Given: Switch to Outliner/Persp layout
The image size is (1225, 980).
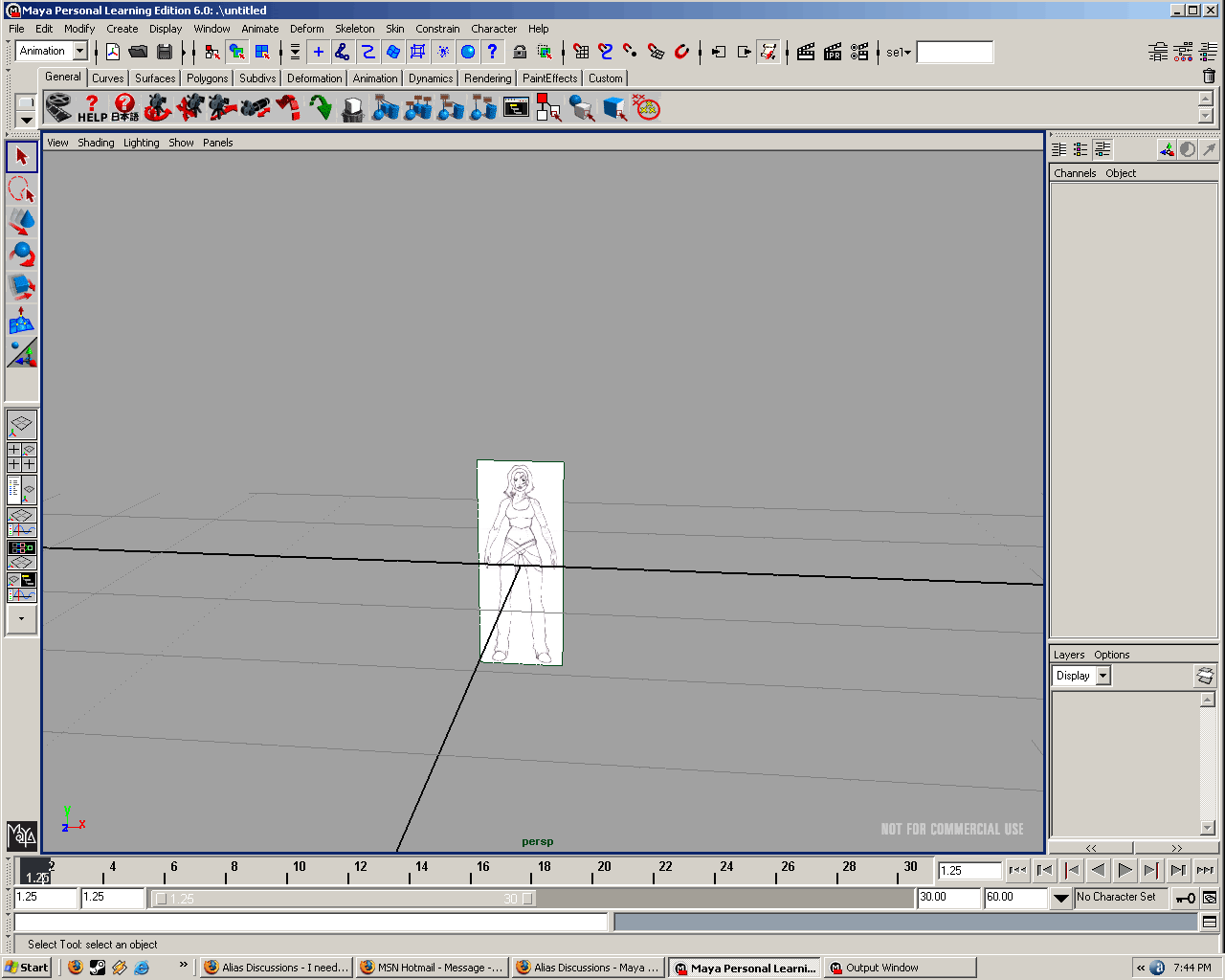Looking at the screenshot, I should click(x=22, y=490).
